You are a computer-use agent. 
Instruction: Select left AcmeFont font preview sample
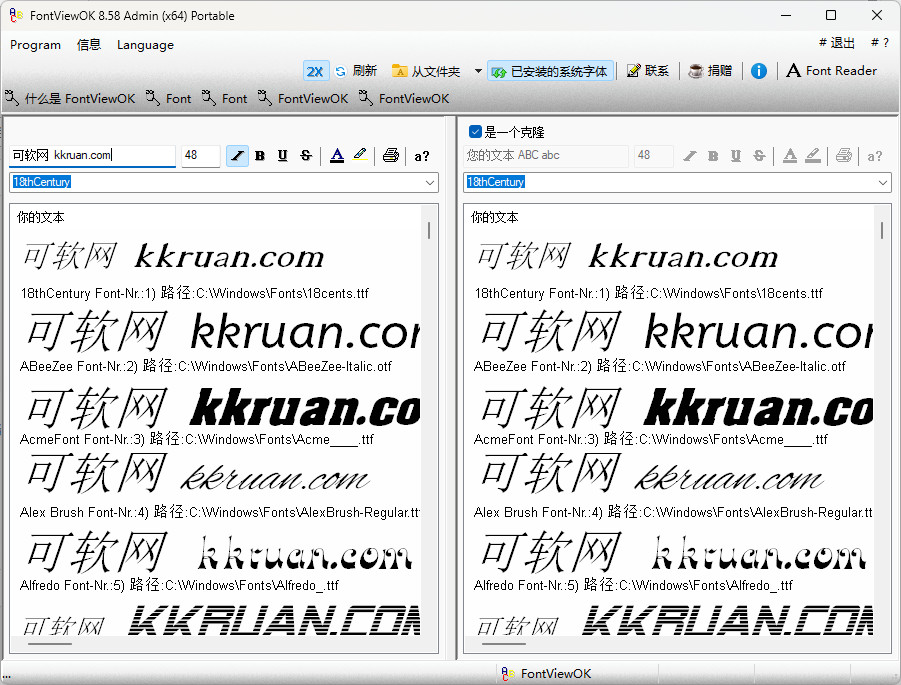pyautogui.click(x=224, y=408)
